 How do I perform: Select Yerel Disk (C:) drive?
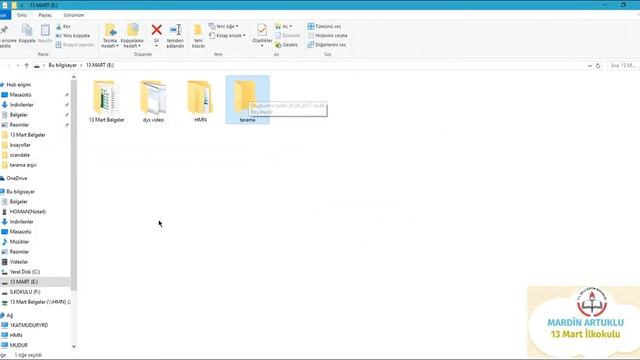pyautogui.click(x=24, y=272)
